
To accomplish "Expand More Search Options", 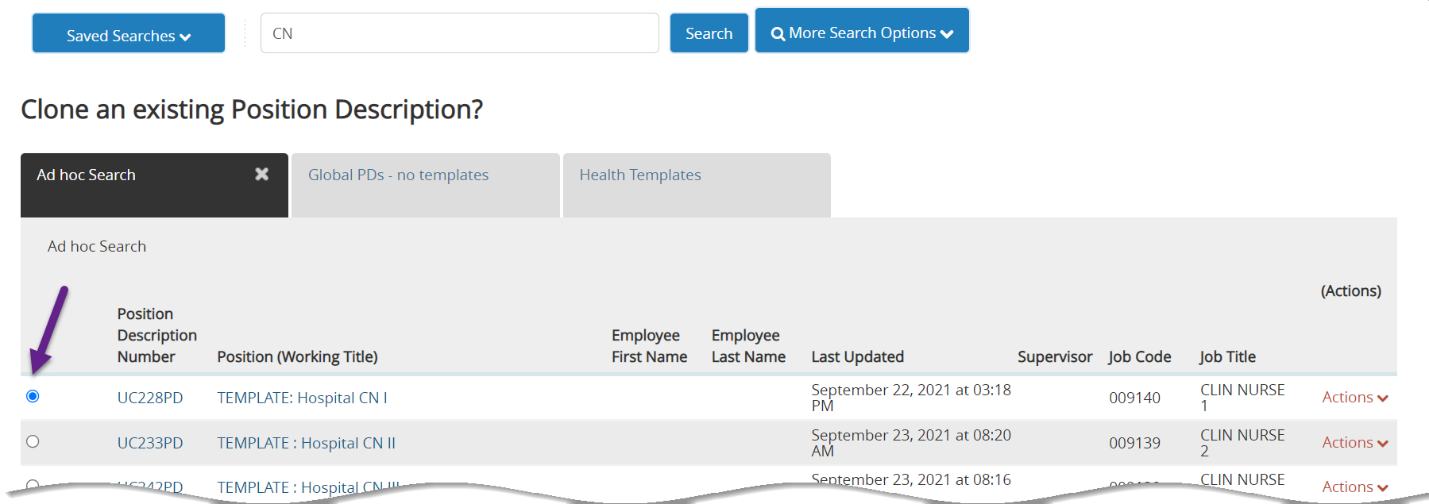I will coord(861,33).
